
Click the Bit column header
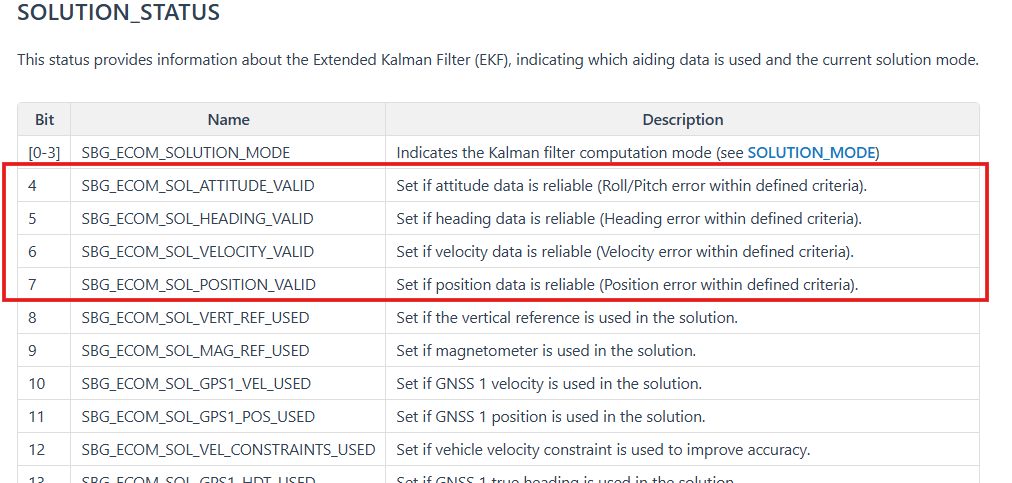click(x=45, y=119)
